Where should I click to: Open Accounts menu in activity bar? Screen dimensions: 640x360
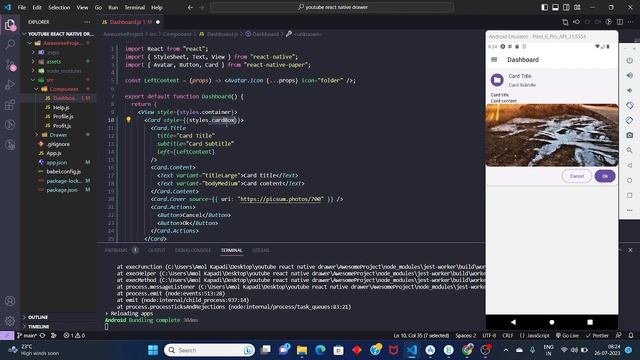10,301
